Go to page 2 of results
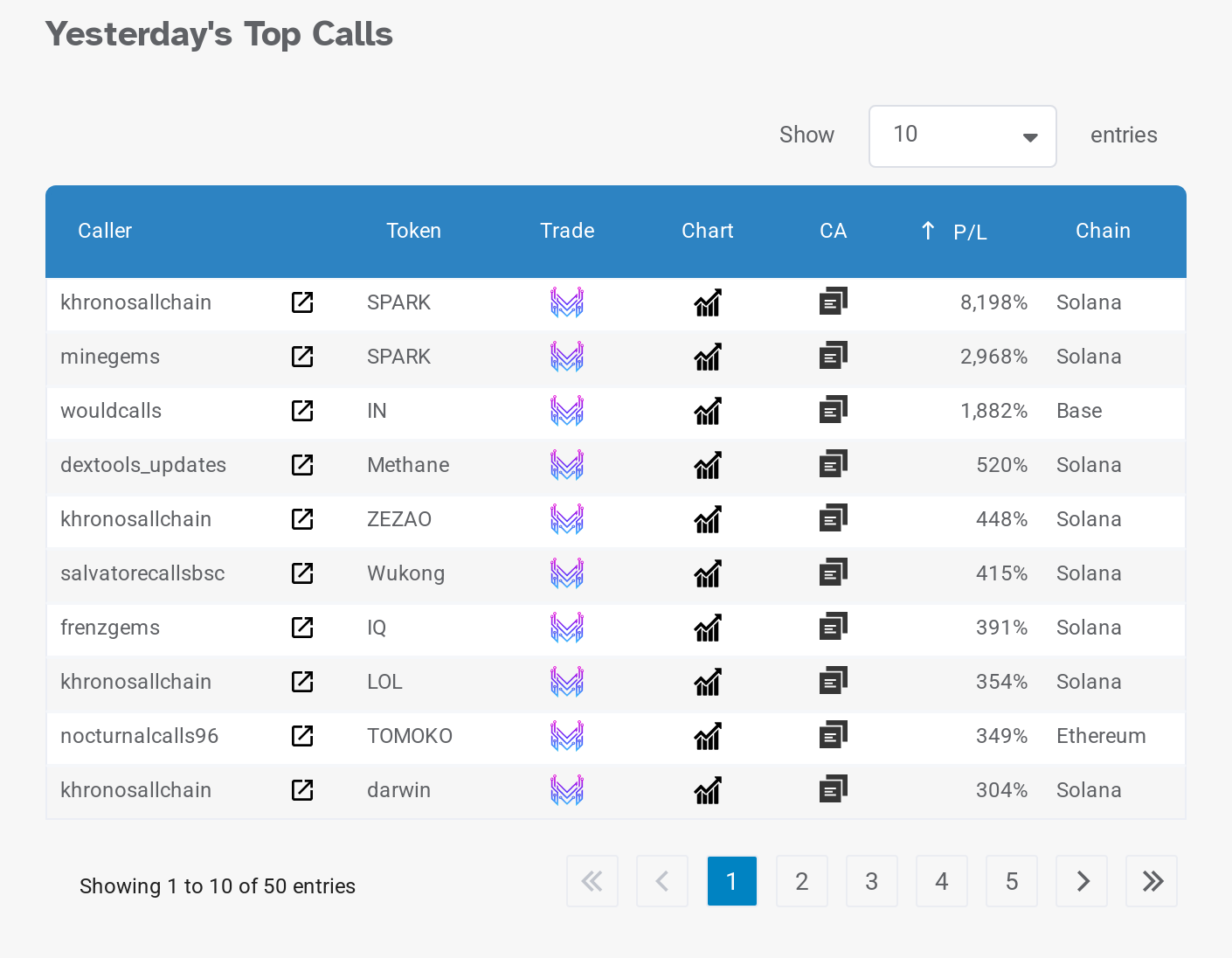This screenshot has width=1232, height=958. pos(801,881)
